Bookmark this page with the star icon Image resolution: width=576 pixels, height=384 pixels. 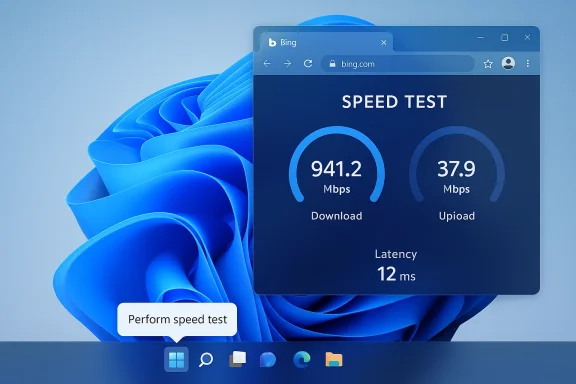[488, 64]
